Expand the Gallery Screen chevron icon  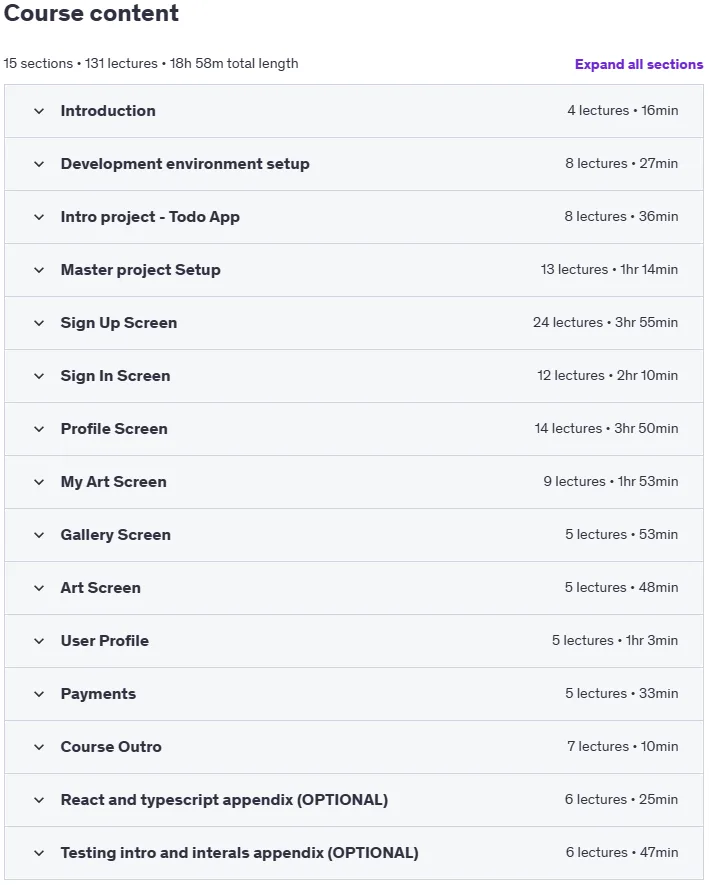(39, 536)
